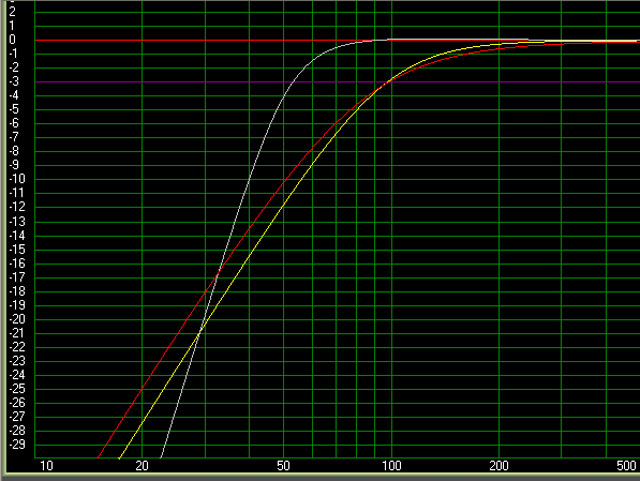
Task: Click the 0 label on the vertical axis
Action: pyautogui.click(x=13, y=39)
